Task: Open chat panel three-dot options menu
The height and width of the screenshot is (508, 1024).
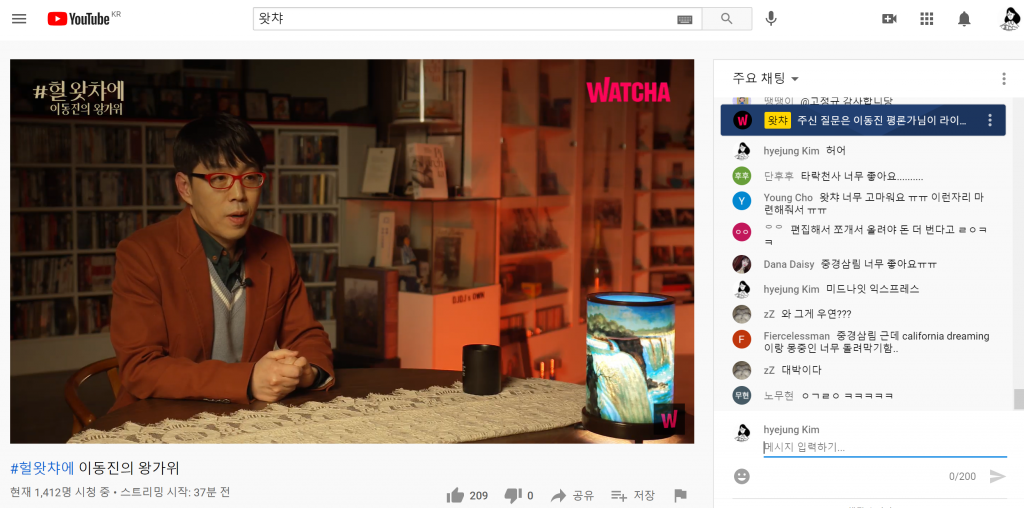Action: pyautogui.click(x=1003, y=79)
